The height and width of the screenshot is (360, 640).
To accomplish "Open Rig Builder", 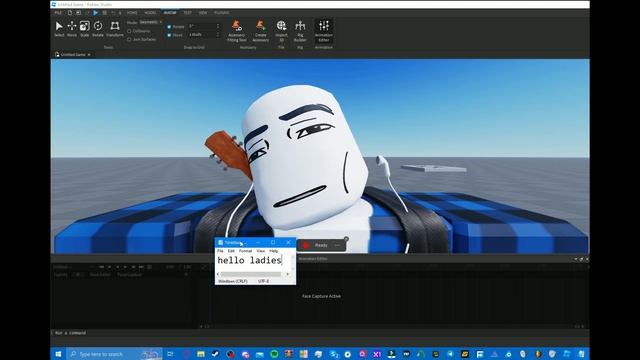I will [300, 31].
